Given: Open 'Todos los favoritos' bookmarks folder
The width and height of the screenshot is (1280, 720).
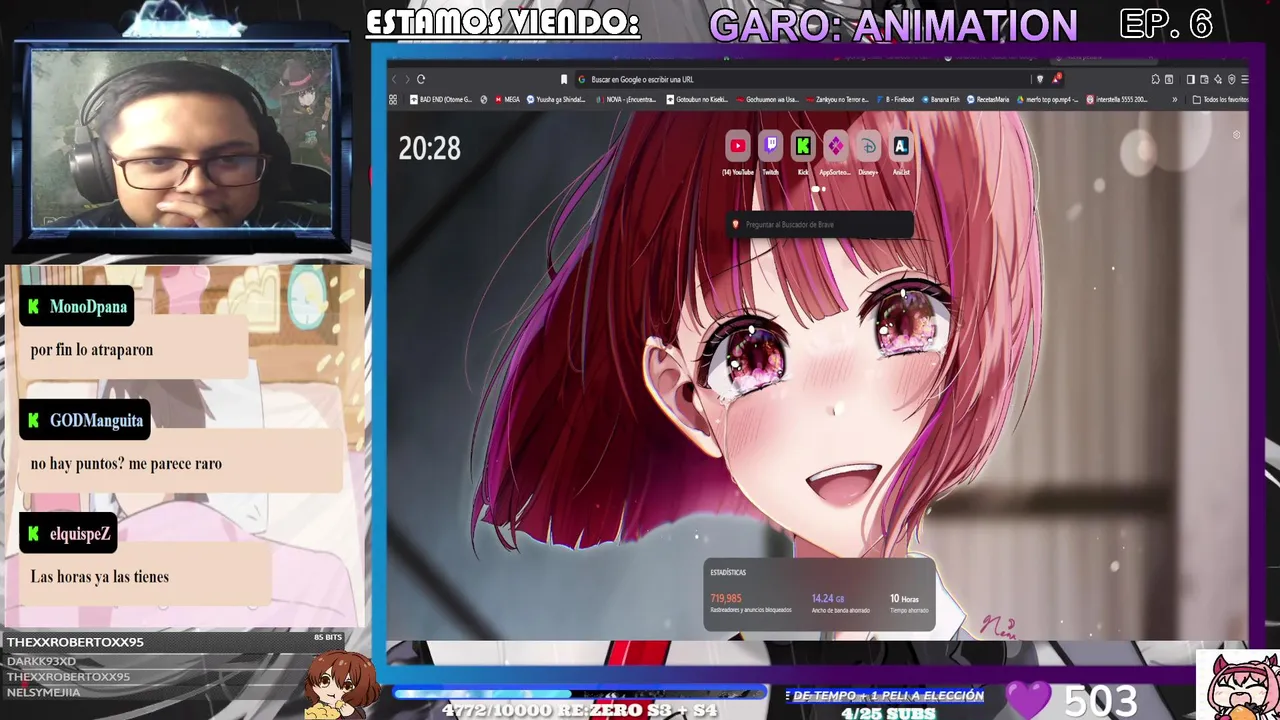Looking at the screenshot, I should tap(1220, 99).
